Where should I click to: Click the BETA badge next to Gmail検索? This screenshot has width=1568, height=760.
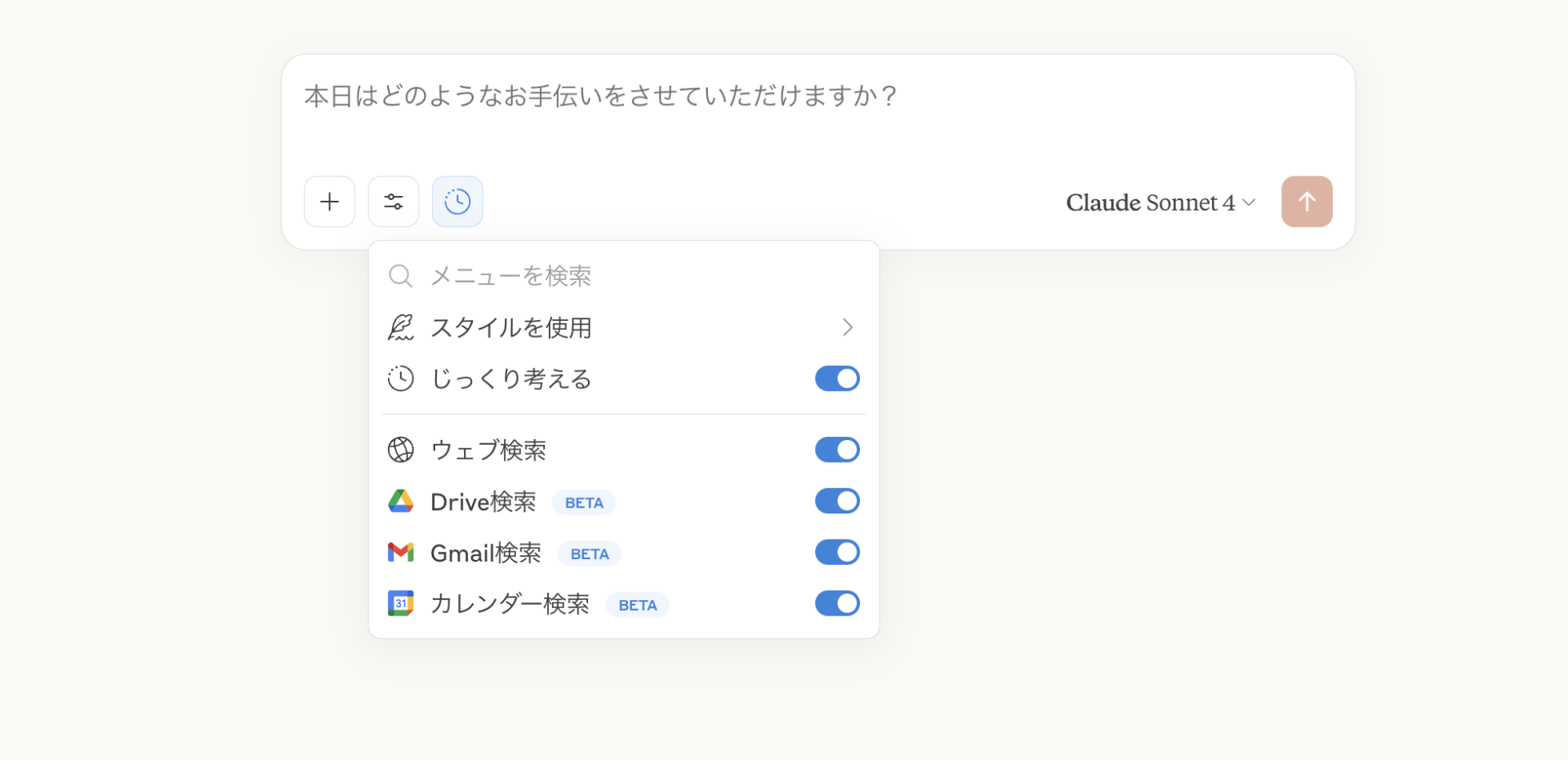click(589, 553)
